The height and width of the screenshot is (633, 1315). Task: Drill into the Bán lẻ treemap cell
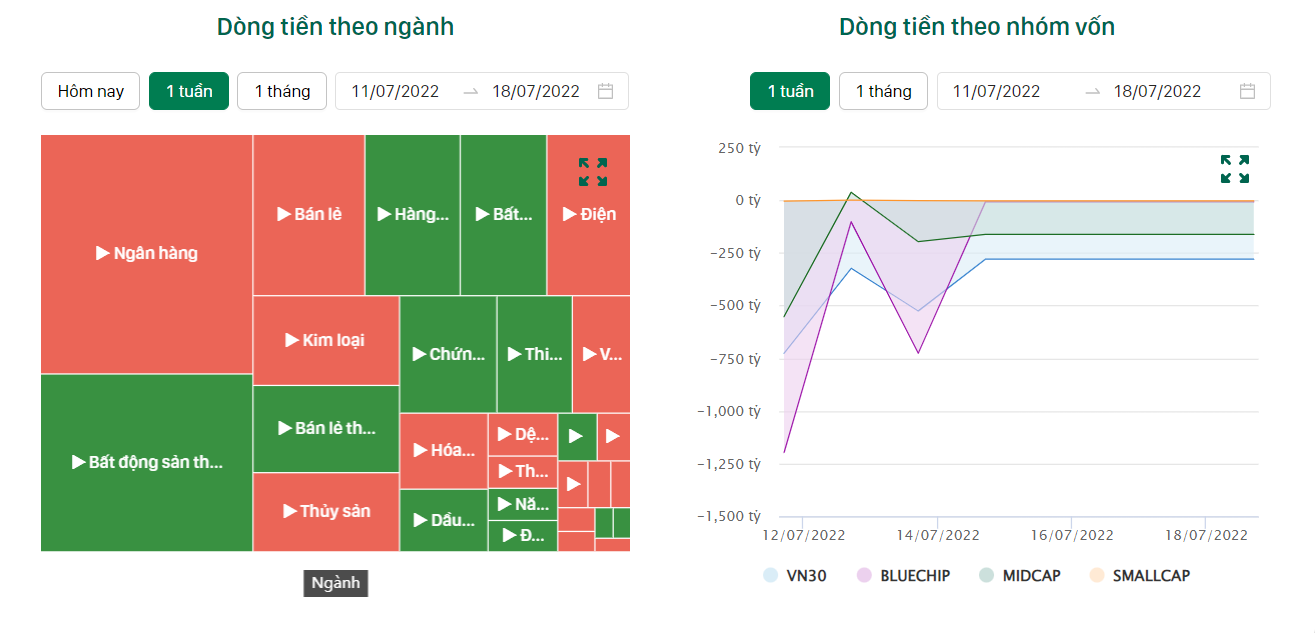(309, 215)
